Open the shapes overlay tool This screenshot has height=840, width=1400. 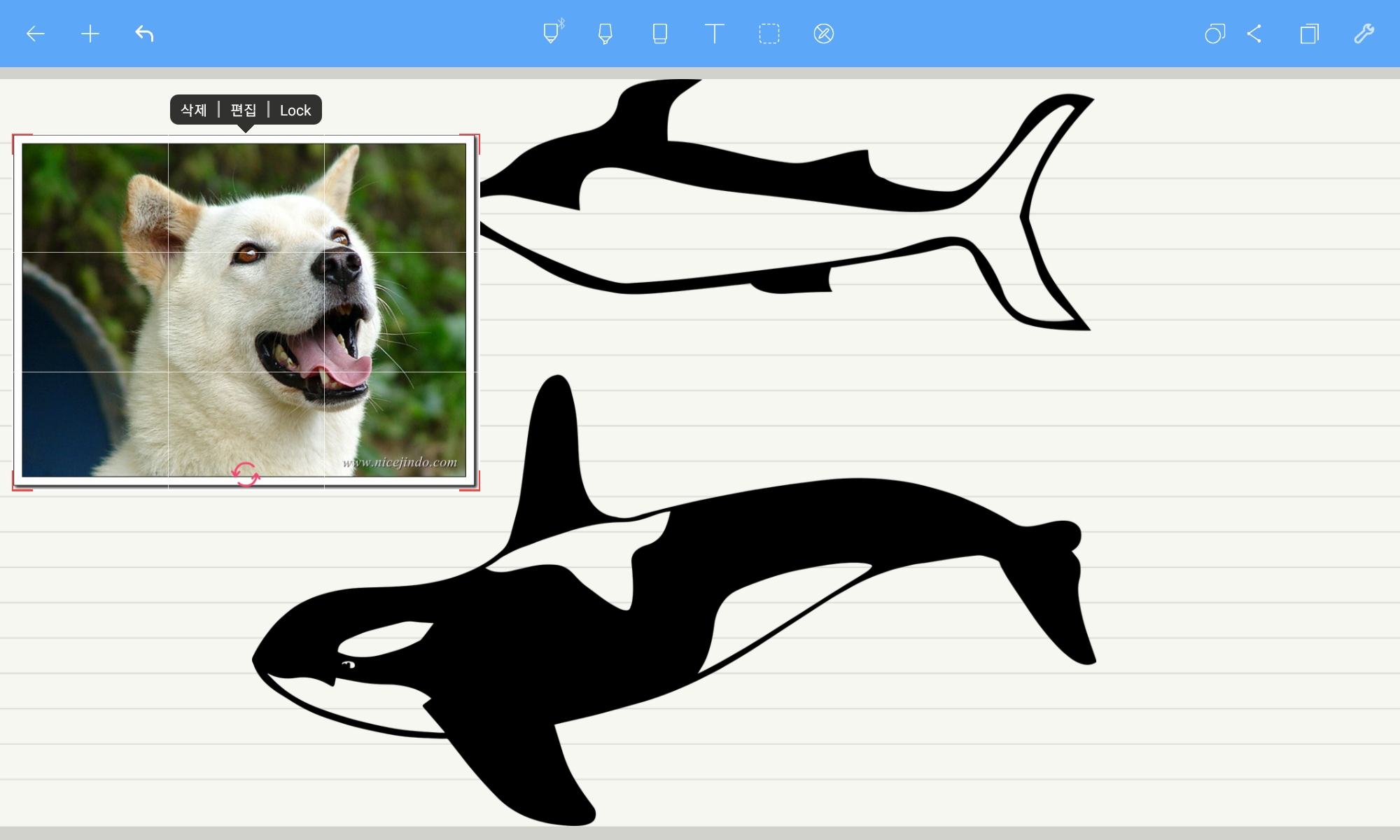click(1214, 34)
